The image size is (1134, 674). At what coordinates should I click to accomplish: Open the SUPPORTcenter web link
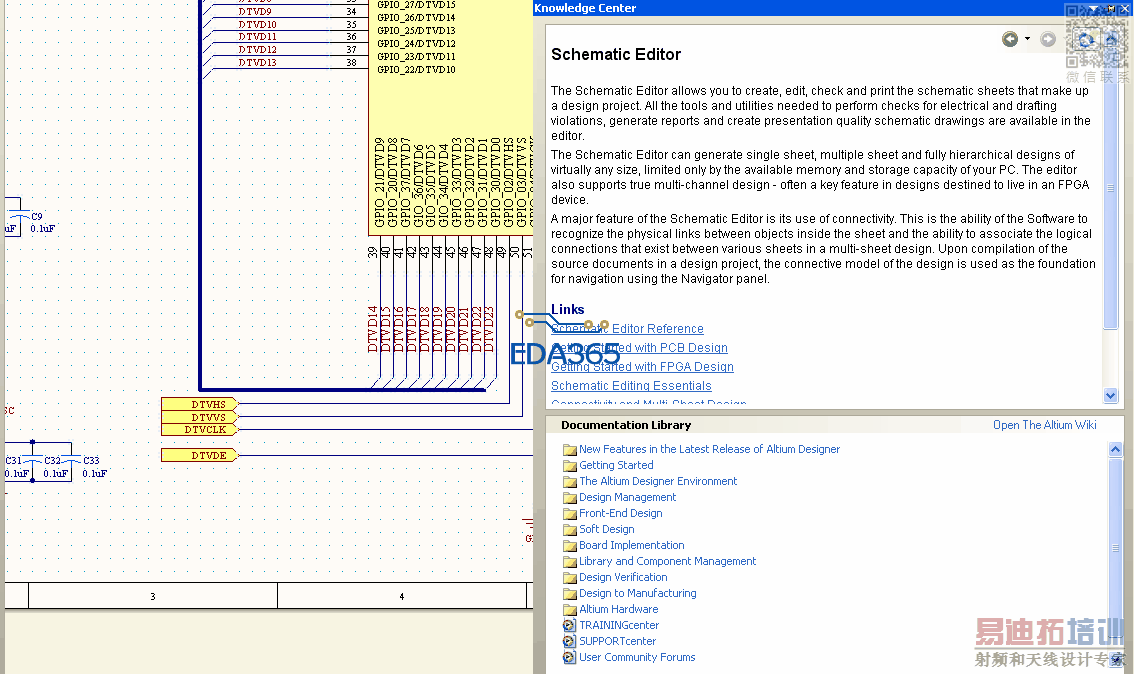[618, 641]
